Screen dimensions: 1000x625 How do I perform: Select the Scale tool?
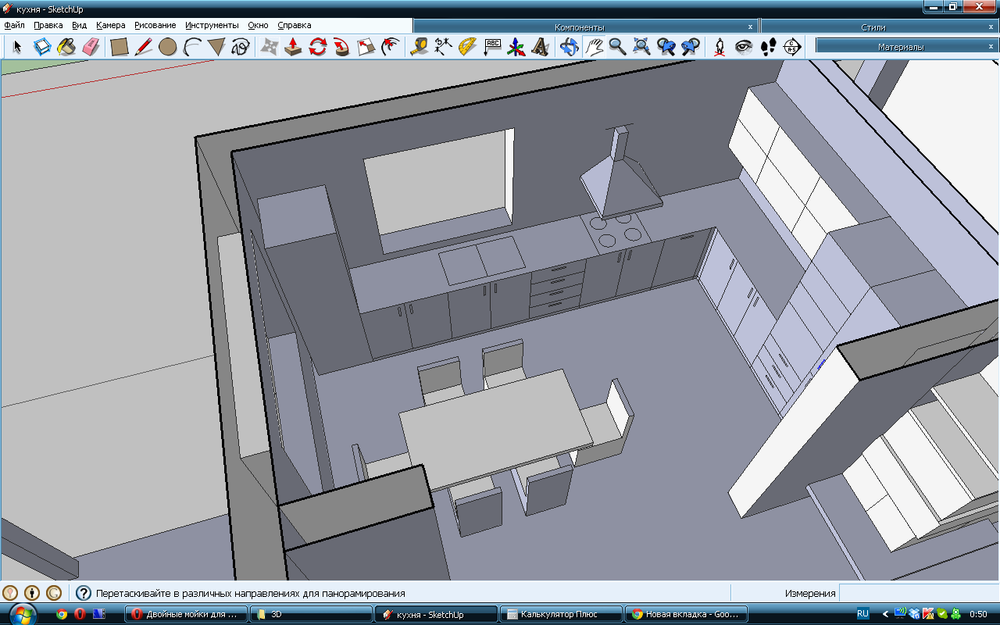pyautogui.click(x=365, y=47)
